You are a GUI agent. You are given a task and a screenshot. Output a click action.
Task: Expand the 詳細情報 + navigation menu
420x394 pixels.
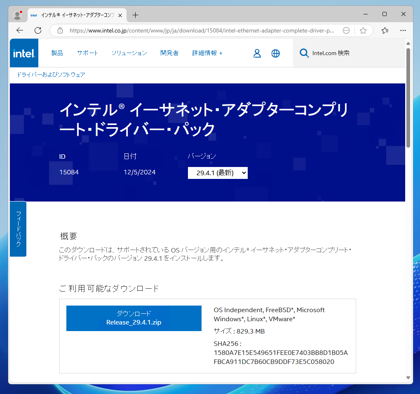pos(207,53)
